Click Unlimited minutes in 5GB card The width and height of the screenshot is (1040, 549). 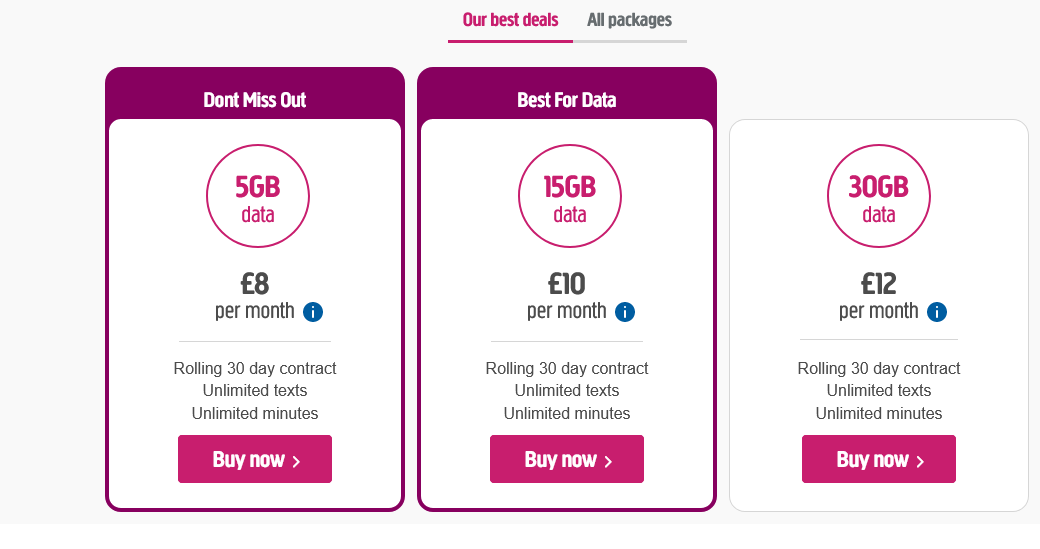(255, 413)
